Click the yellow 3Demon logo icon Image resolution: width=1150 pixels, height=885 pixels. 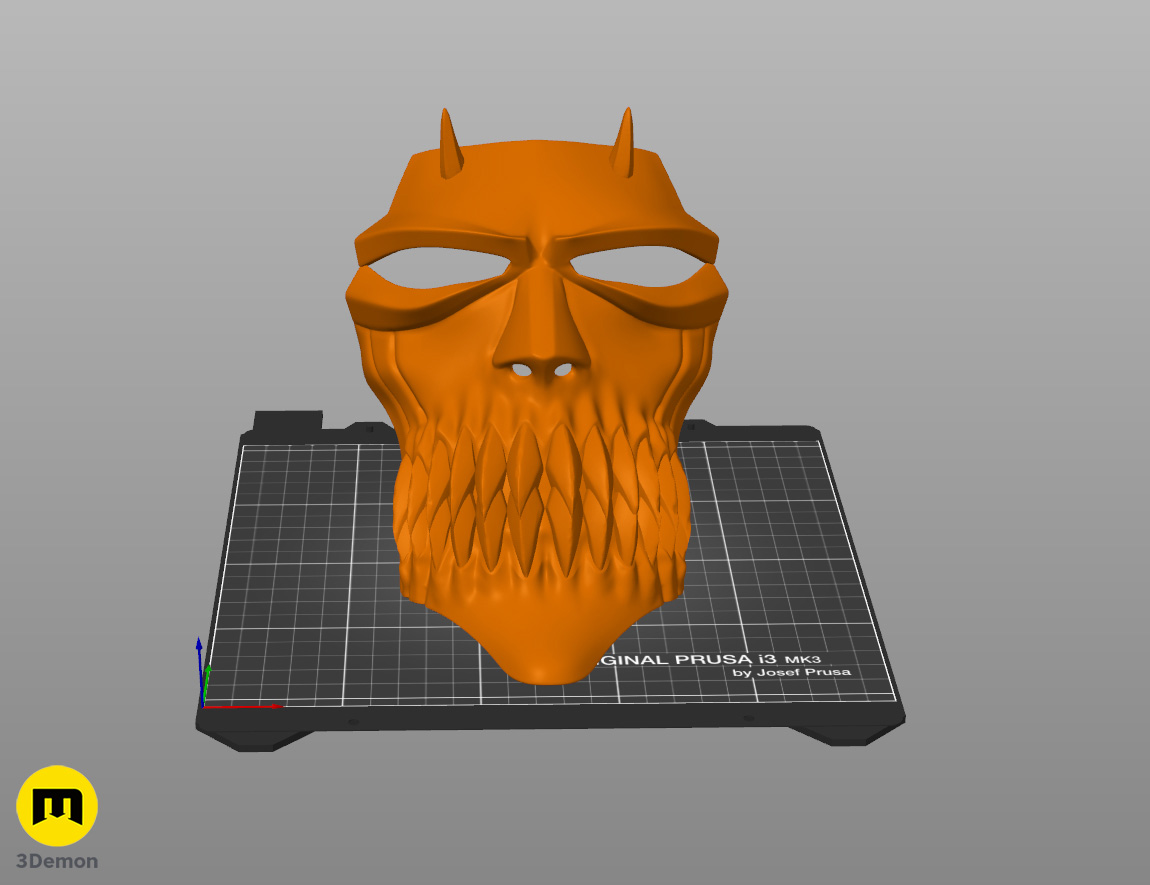pos(57,806)
